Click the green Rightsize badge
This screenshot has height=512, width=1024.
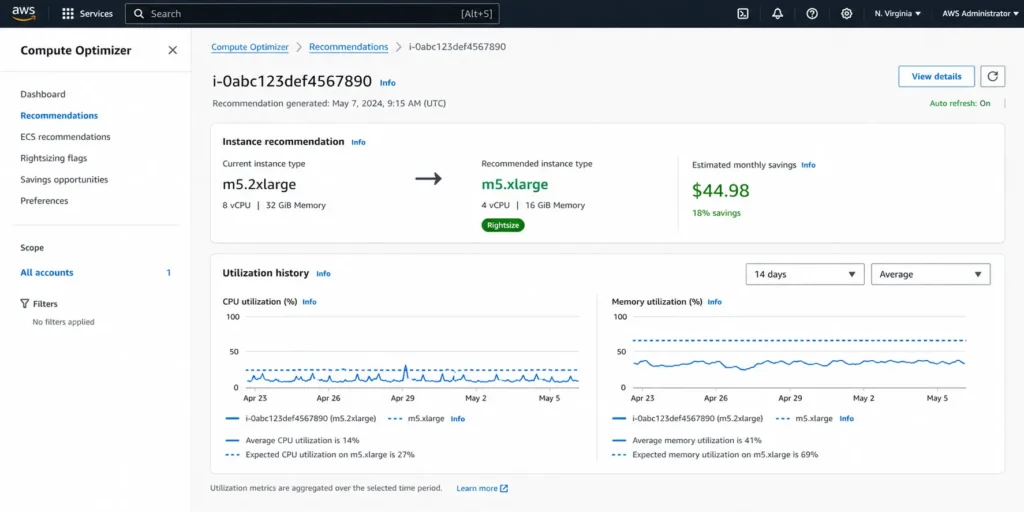503,225
